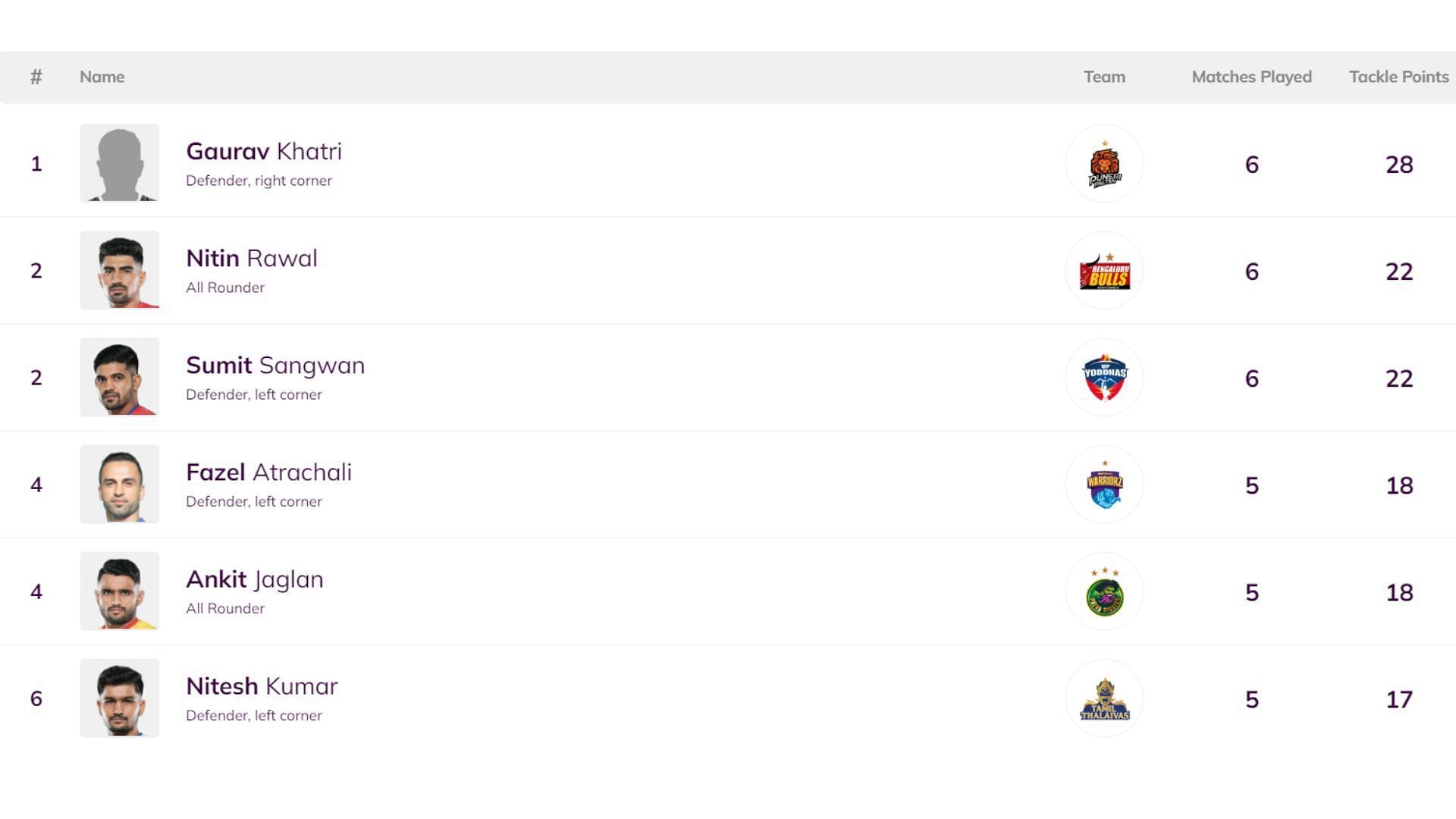Open Nitesh Kumar's player photo

click(120, 698)
